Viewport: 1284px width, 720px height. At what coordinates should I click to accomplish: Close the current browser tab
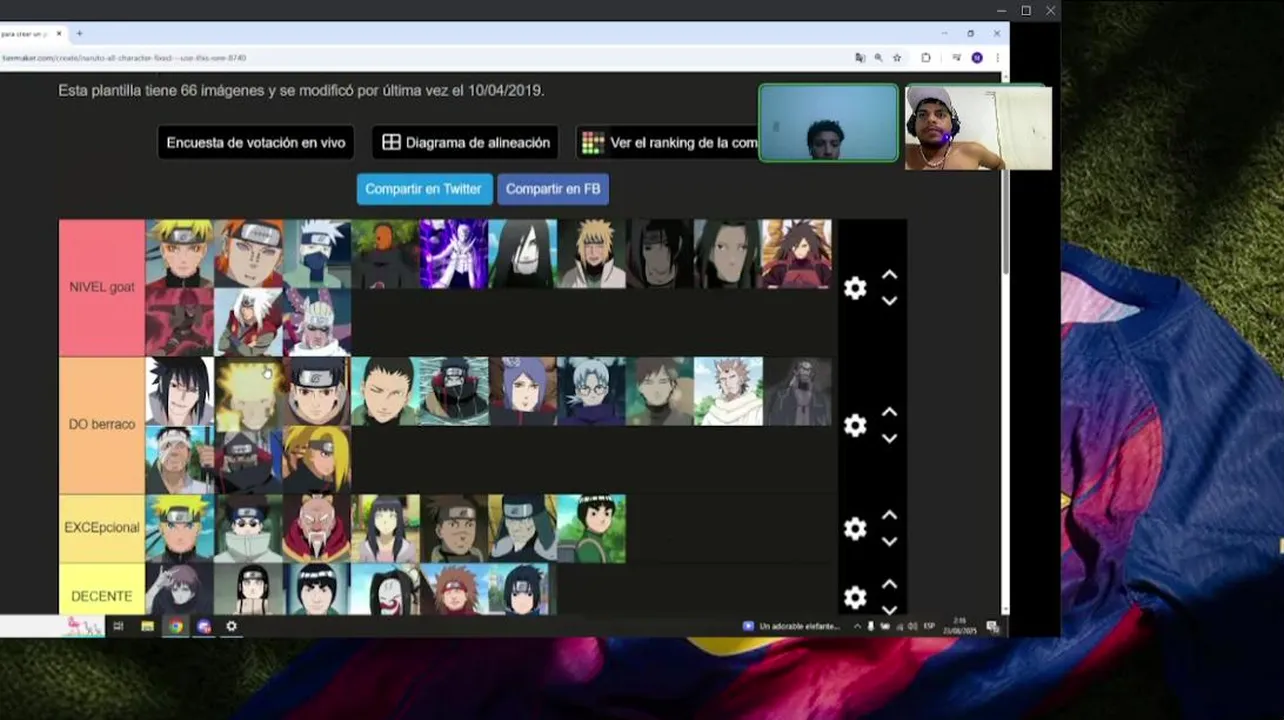pos(59,33)
